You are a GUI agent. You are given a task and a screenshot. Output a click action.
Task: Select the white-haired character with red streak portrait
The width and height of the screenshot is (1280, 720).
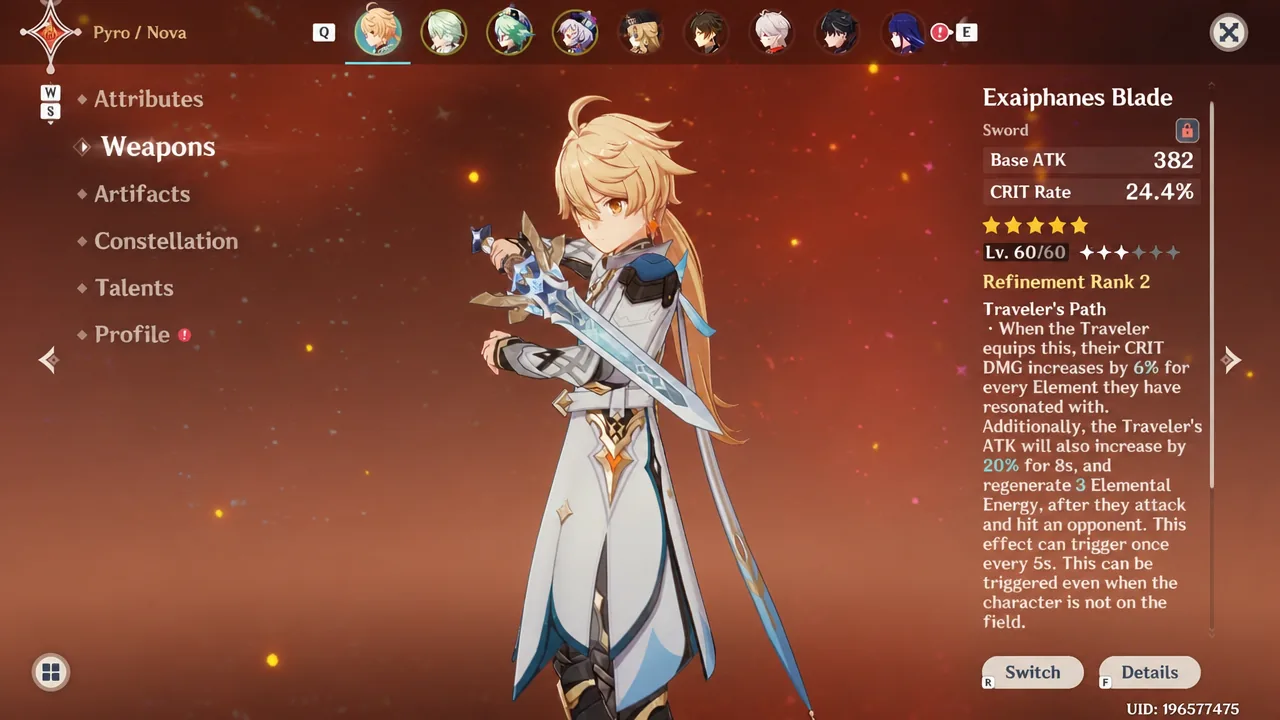pos(772,32)
